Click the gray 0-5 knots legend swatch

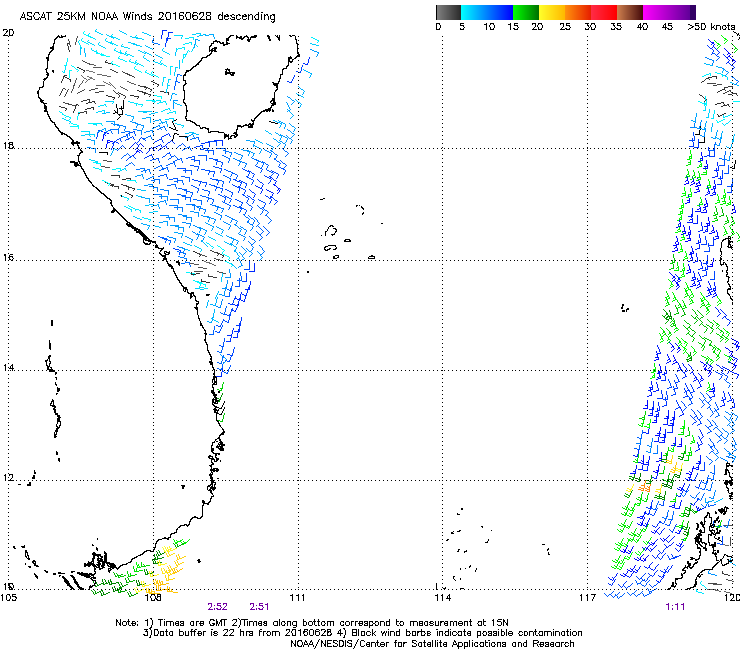click(448, 12)
